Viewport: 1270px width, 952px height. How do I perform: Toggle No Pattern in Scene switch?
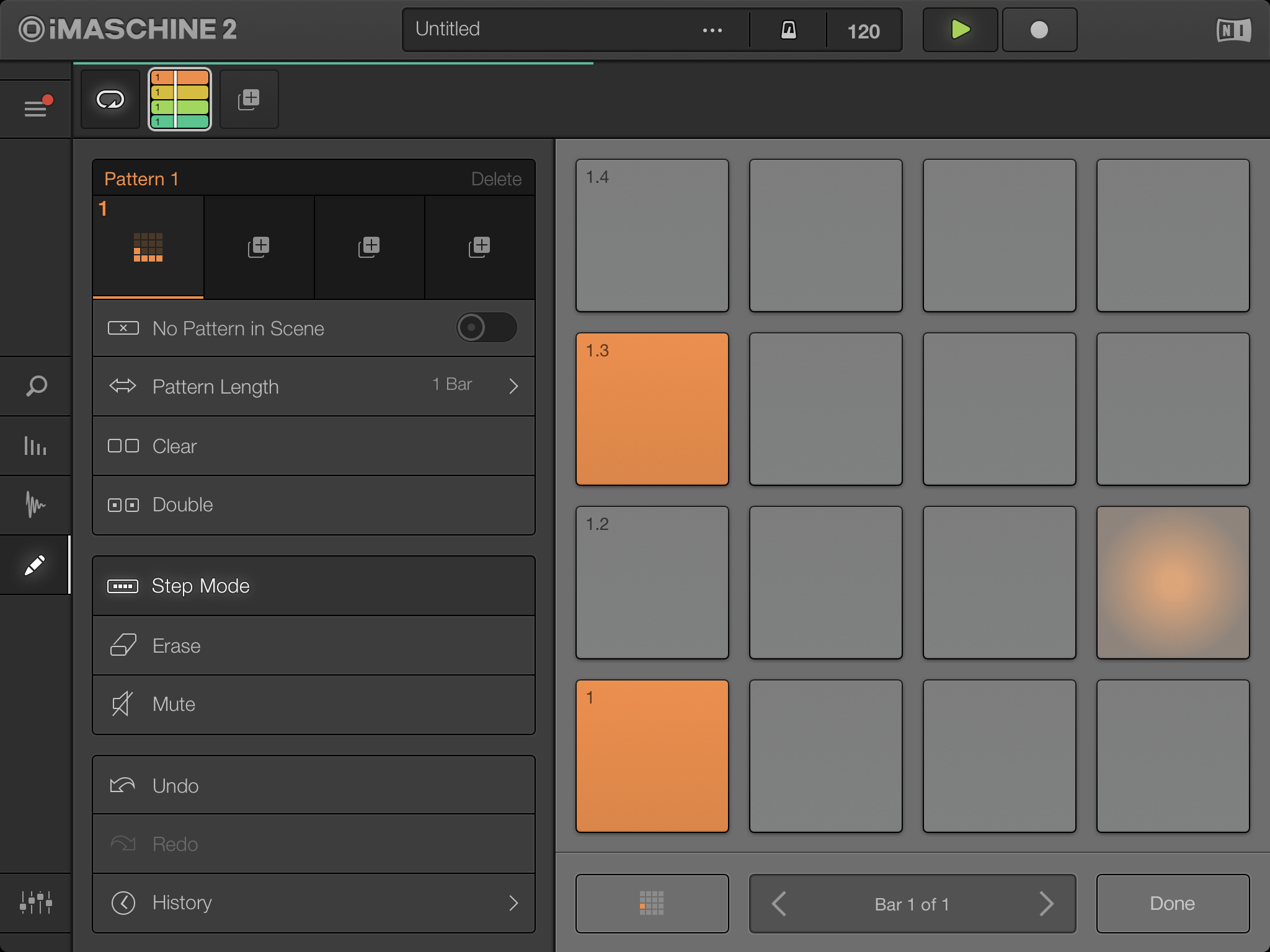pyautogui.click(x=487, y=327)
